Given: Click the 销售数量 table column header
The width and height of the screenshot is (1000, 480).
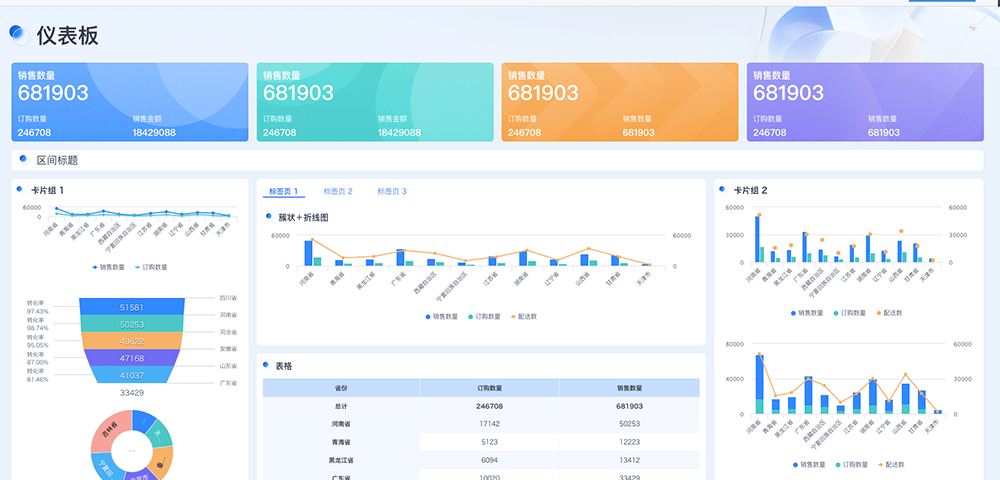Looking at the screenshot, I should tap(629, 388).
